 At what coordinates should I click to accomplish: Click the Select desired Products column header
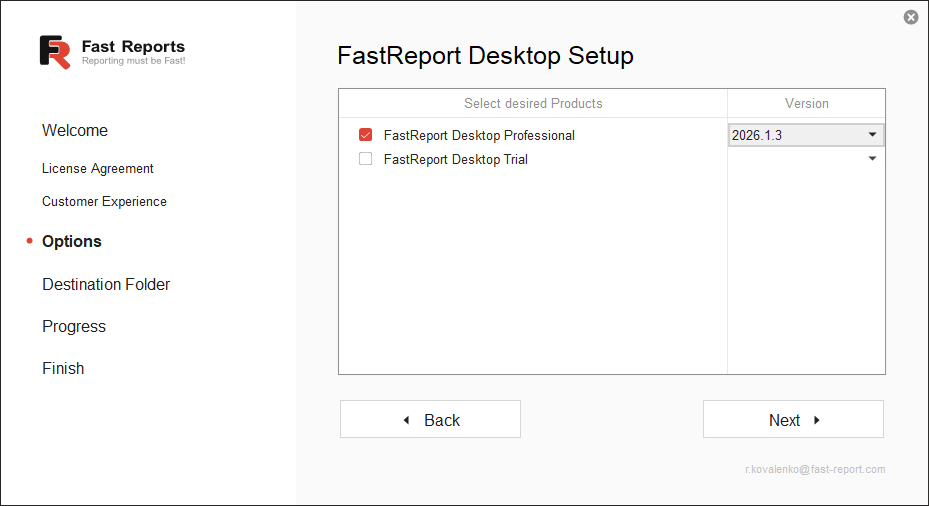(533, 103)
